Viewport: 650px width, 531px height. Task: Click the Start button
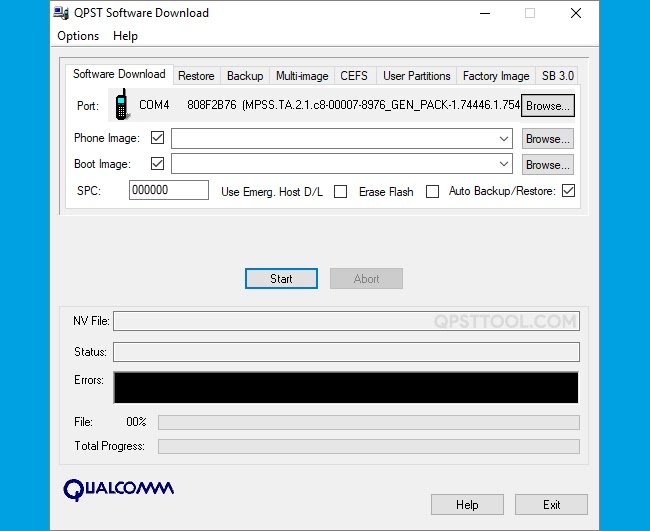[x=281, y=279]
